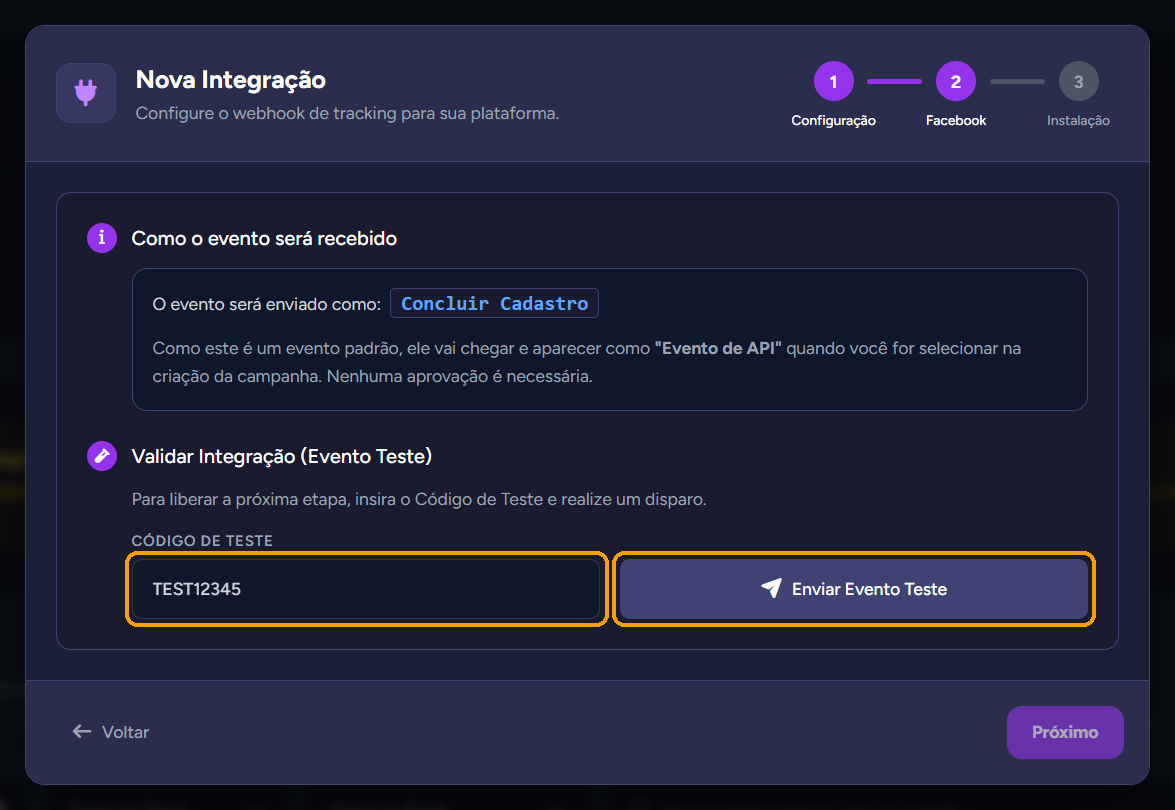This screenshot has width=1175, height=810.
Task: Click the Concluir Cadastro event tag
Action: pyautogui.click(x=495, y=303)
